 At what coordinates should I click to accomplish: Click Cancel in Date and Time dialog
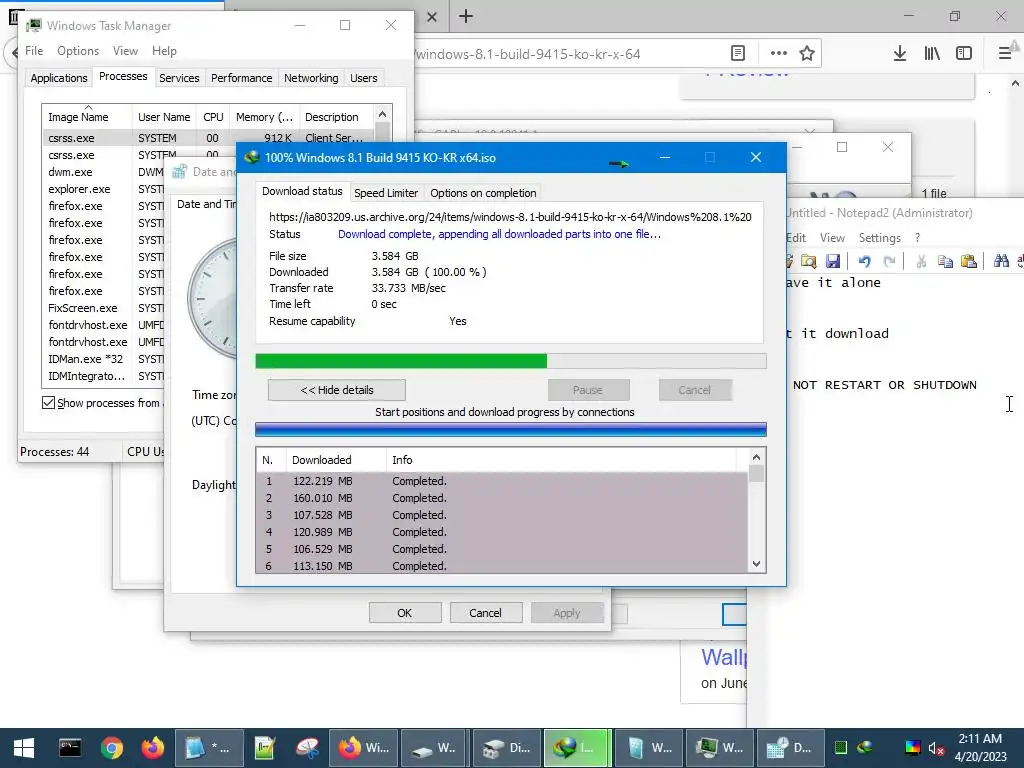click(x=485, y=613)
